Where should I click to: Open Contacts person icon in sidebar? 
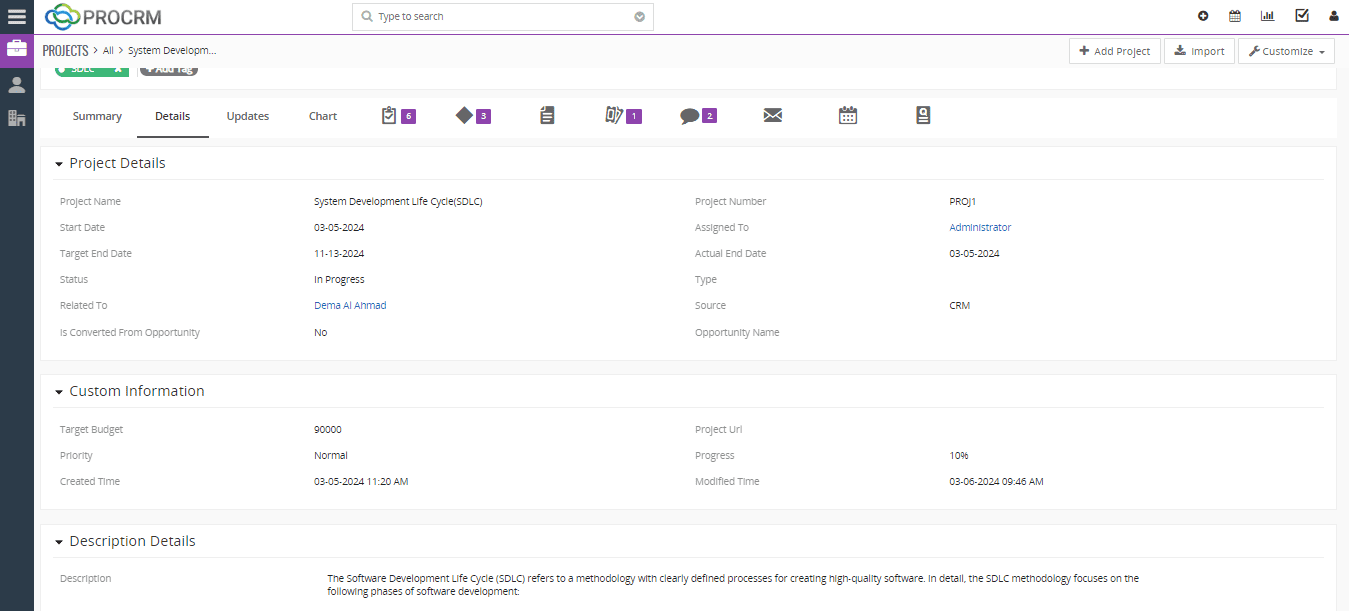pos(16,85)
